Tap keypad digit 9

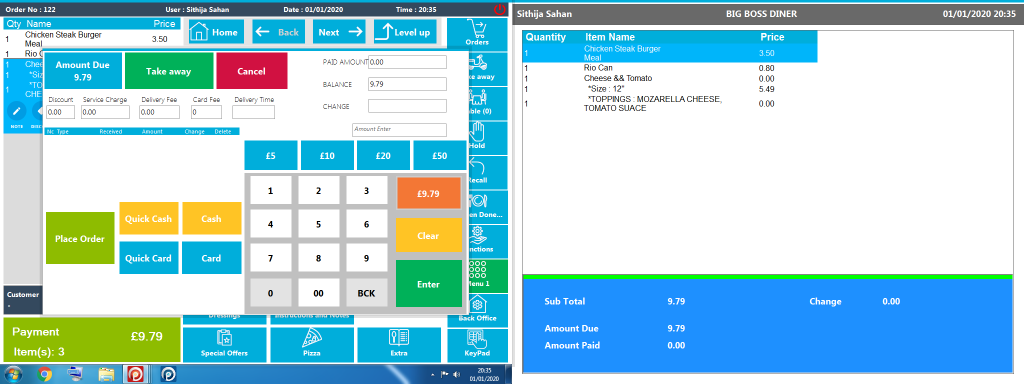(366, 257)
